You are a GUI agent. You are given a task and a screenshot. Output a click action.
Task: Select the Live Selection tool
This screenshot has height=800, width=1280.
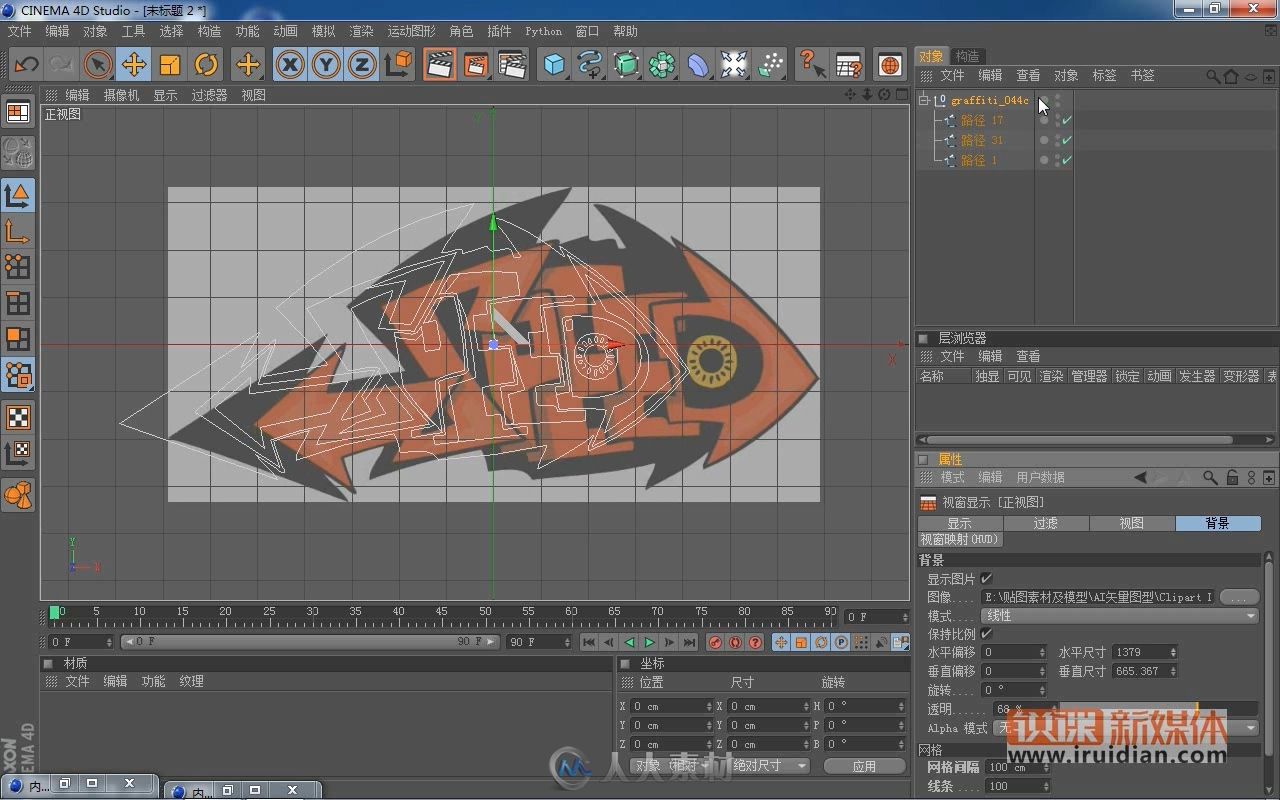(97, 65)
